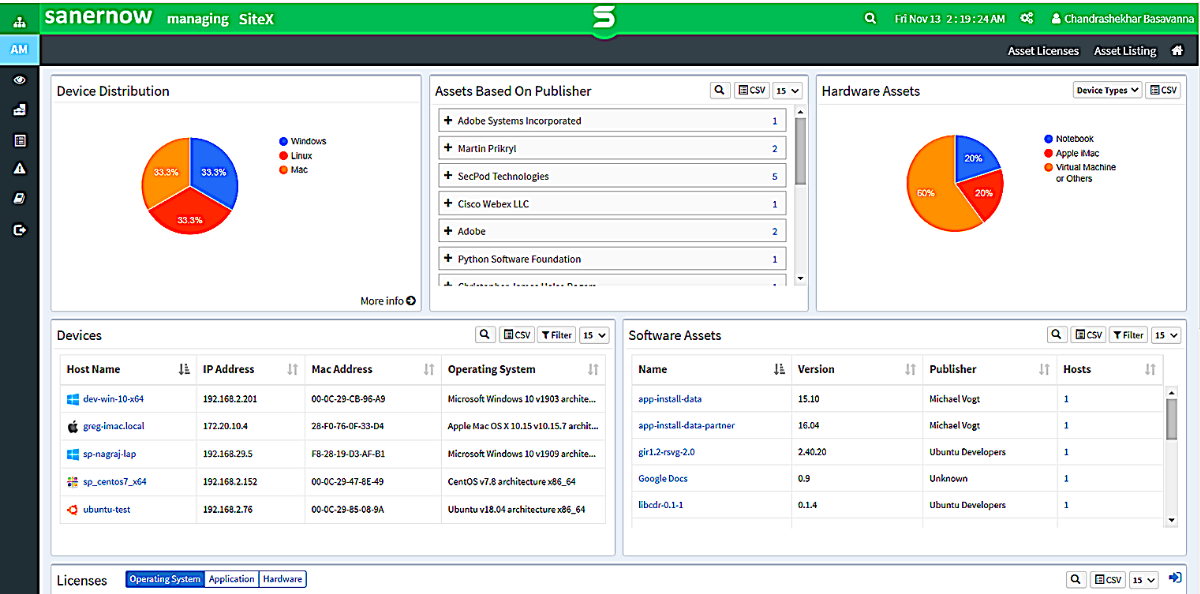Click the logout arrow icon in the sidebar

coord(19,229)
